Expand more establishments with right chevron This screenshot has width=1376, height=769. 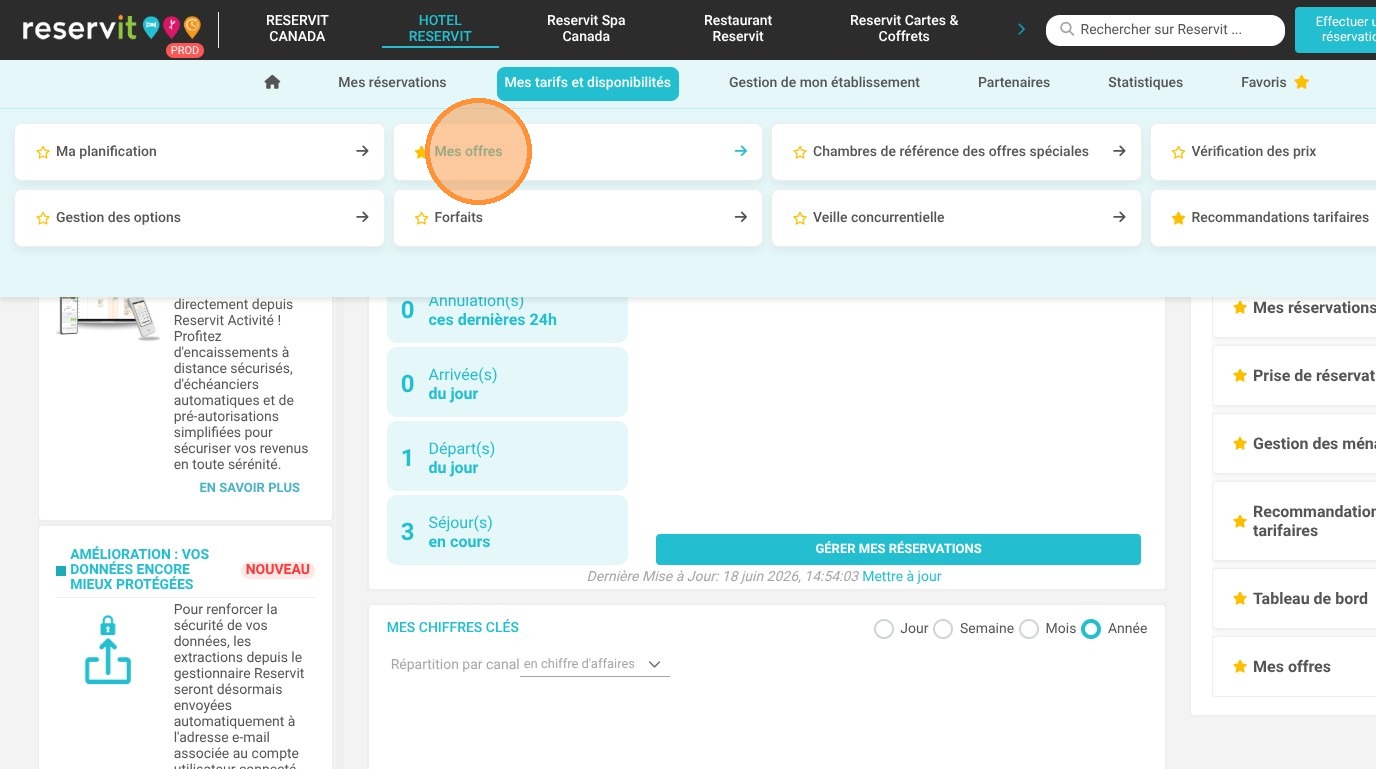tap(1021, 29)
